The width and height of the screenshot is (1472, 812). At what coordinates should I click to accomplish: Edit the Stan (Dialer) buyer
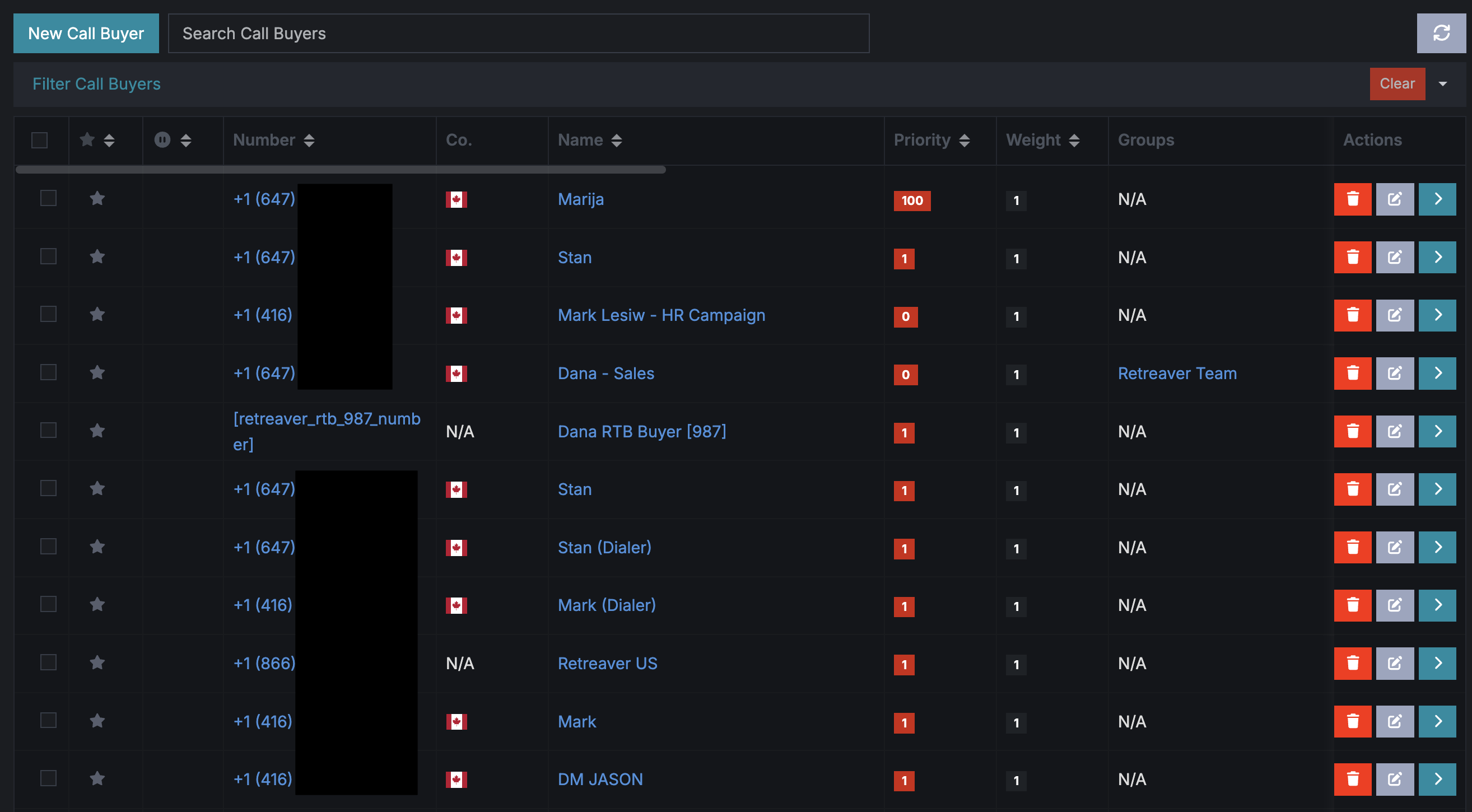tap(1394, 547)
